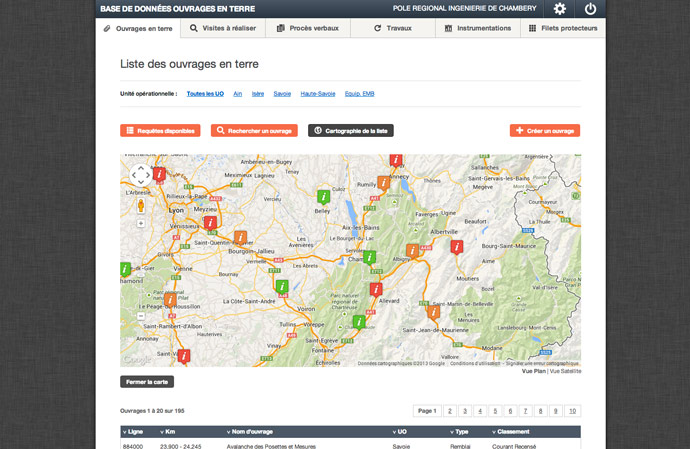This screenshot has width=690, height=449.
Task: Click the green map marker near Belley
Action: point(322,196)
